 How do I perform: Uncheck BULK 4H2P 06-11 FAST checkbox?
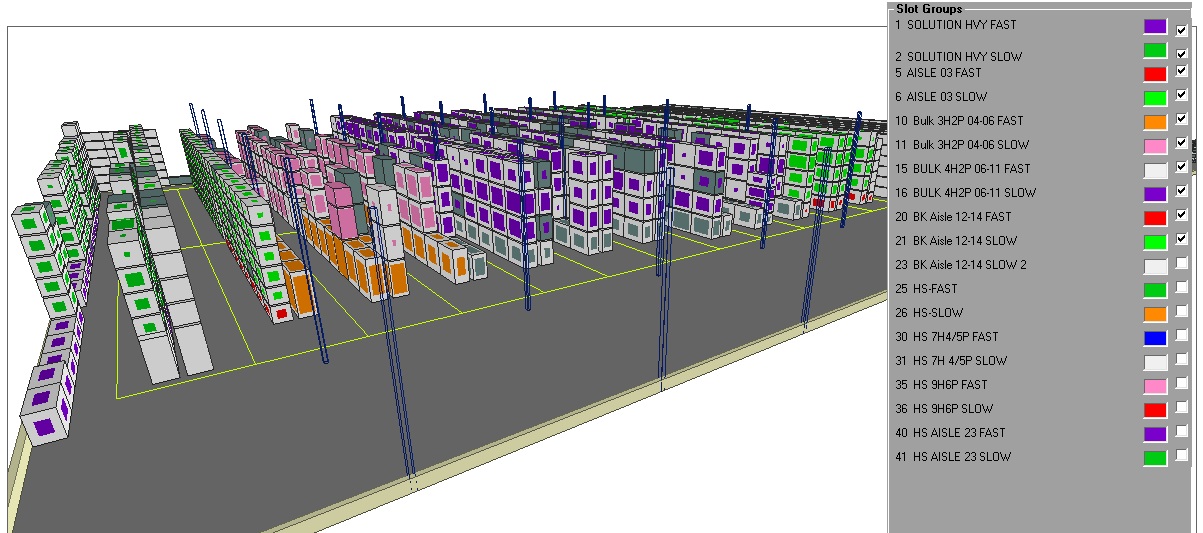(x=1182, y=167)
